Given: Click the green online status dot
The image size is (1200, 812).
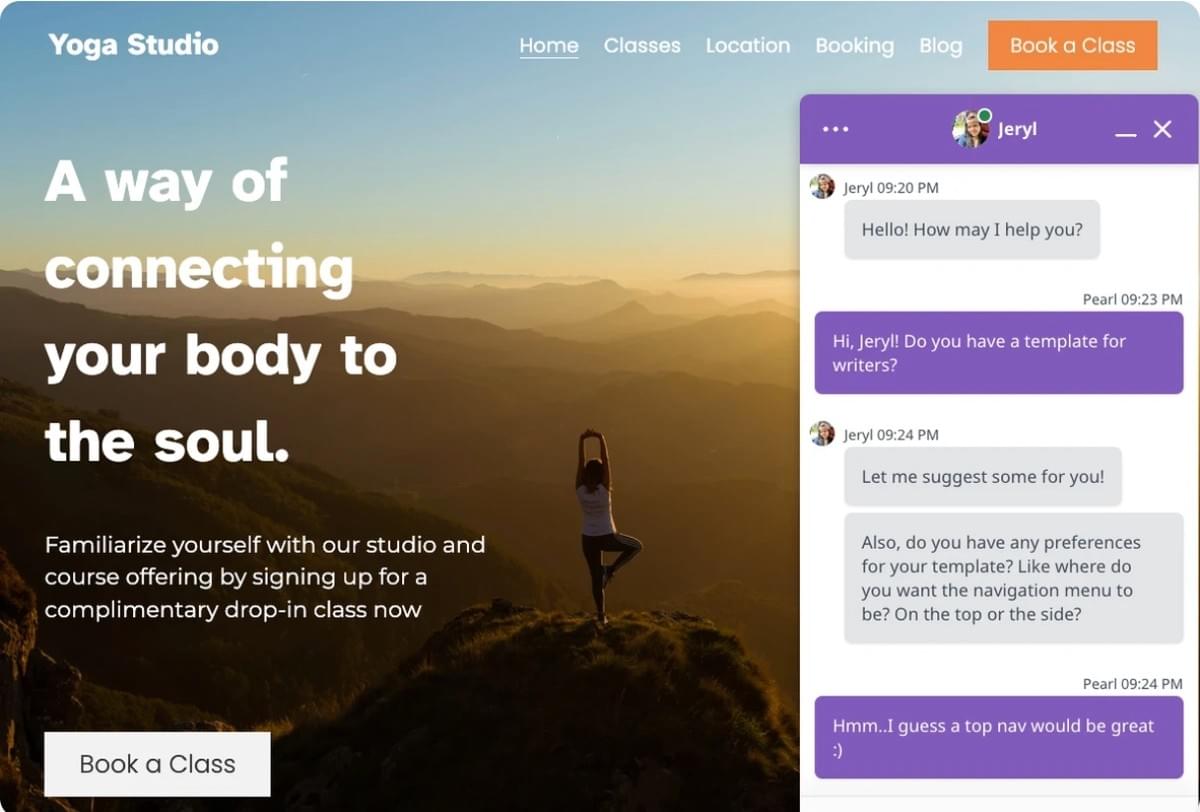Looking at the screenshot, I should point(984,116).
